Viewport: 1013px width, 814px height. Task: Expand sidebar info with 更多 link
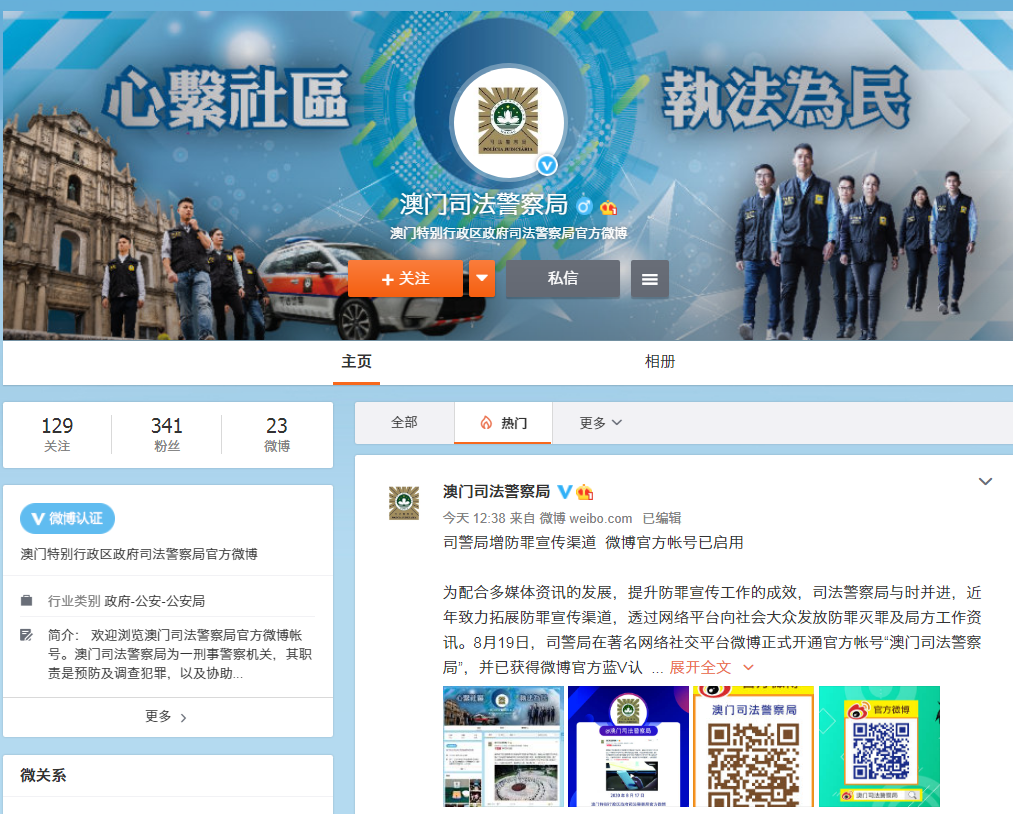[x=166, y=716]
